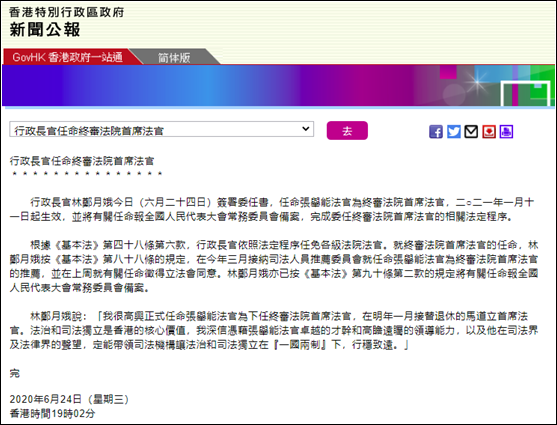Image resolution: width=557 pixels, height=425 pixels.
Task: Click the paragraph beginning 根據《基本法》第四十八條
Action: (x=274, y=266)
